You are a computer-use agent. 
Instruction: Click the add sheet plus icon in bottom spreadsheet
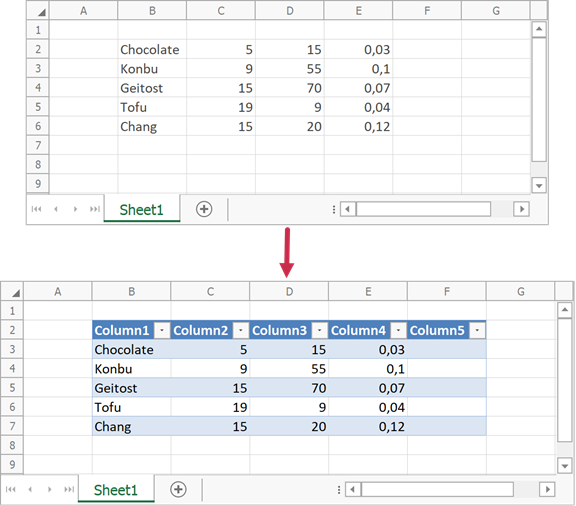pyautogui.click(x=178, y=489)
